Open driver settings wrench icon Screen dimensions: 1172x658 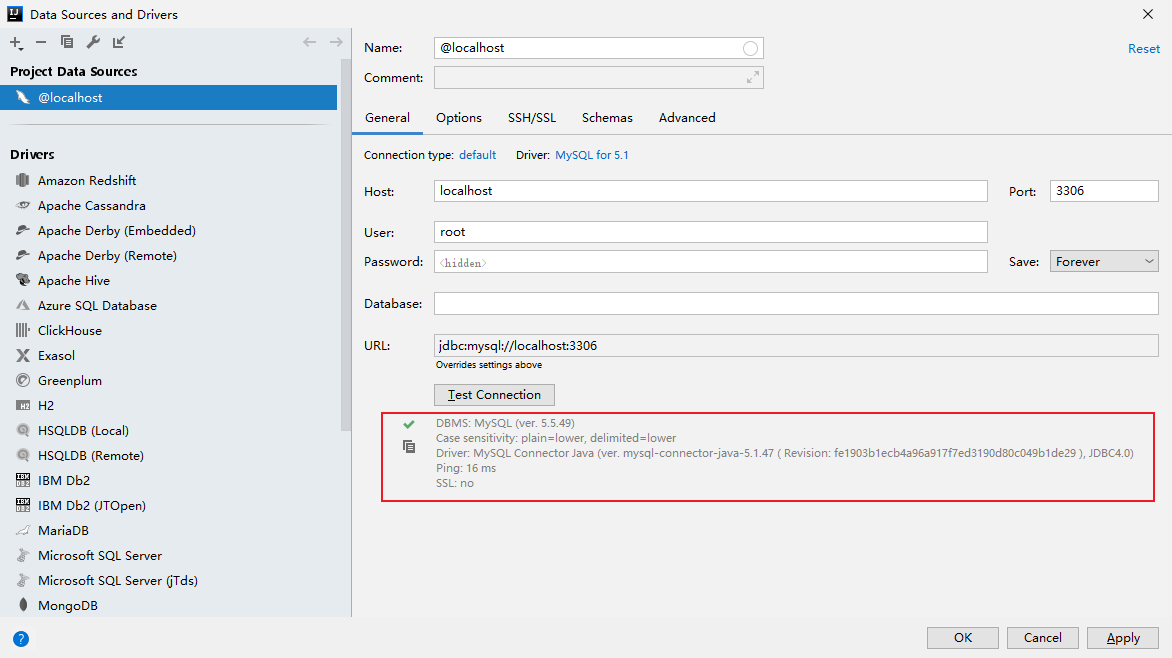pyautogui.click(x=93, y=42)
